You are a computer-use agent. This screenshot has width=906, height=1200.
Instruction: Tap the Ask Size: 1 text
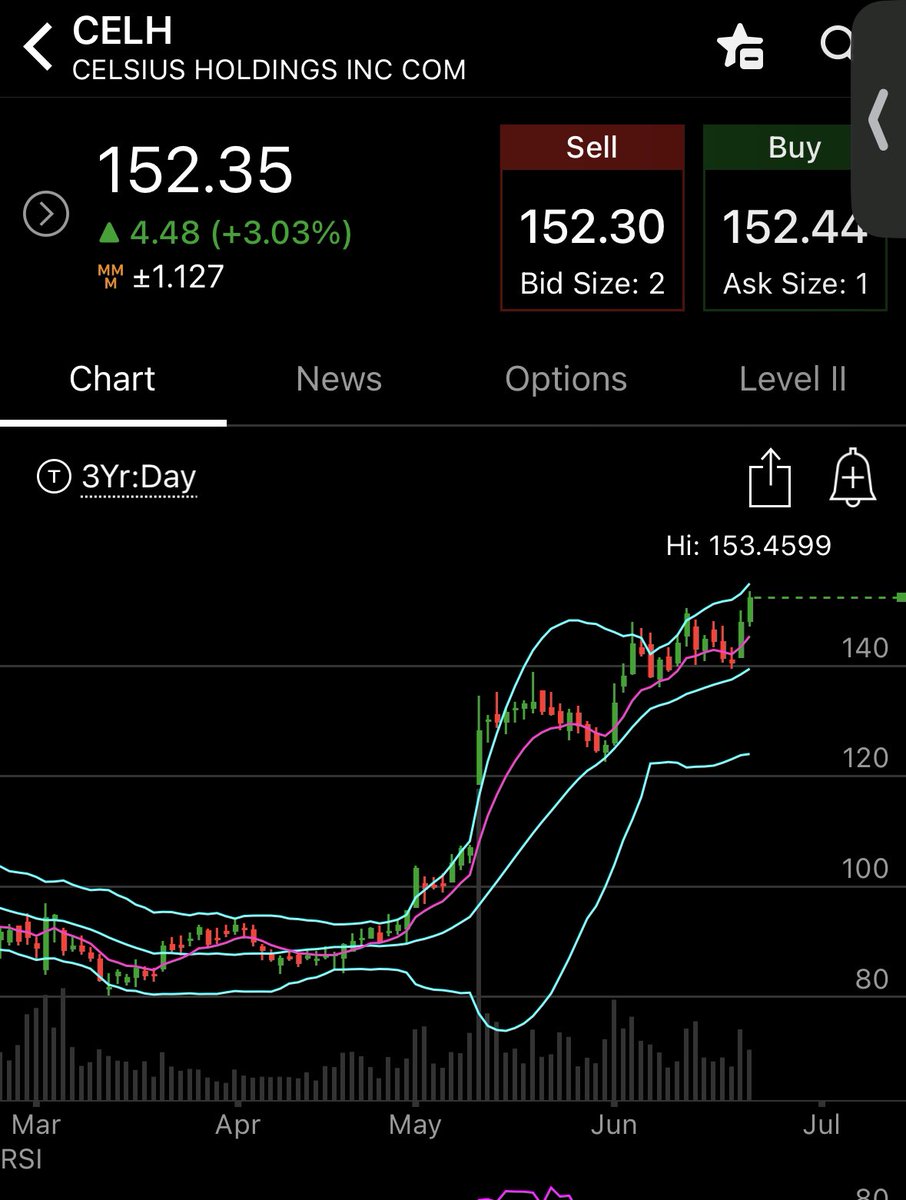[795, 284]
